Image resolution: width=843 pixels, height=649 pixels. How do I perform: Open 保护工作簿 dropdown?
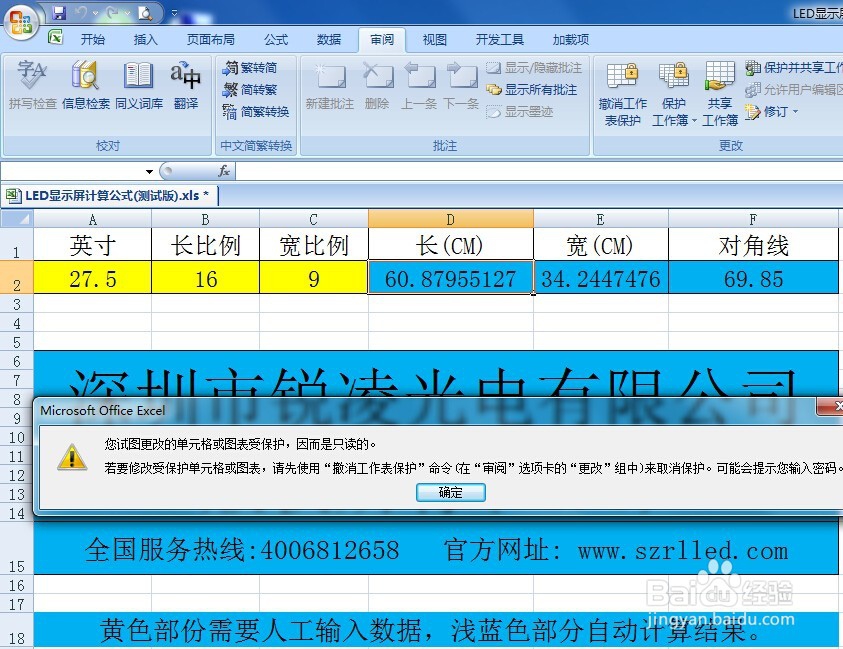[x=674, y=94]
